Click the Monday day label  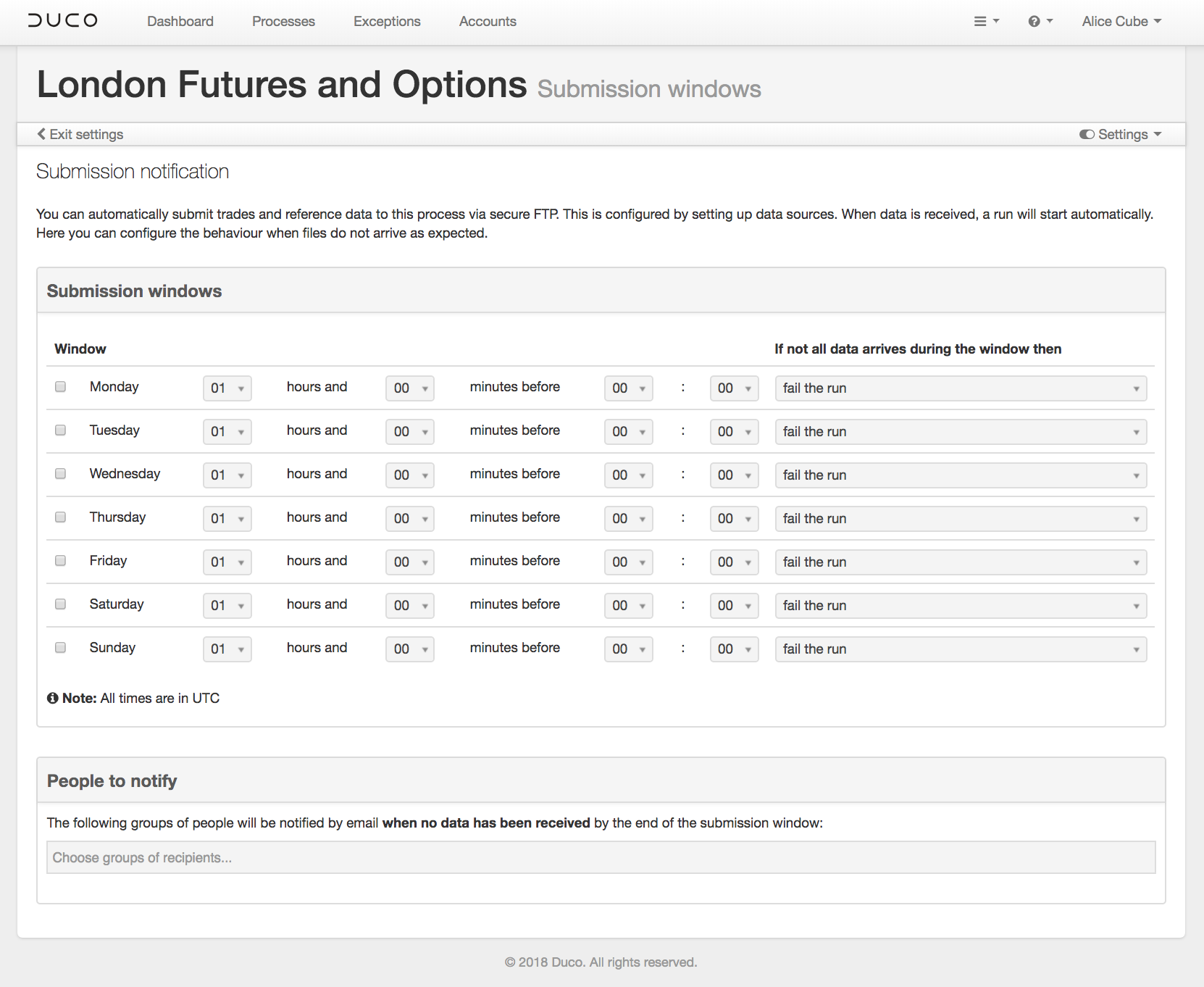(114, 387)
